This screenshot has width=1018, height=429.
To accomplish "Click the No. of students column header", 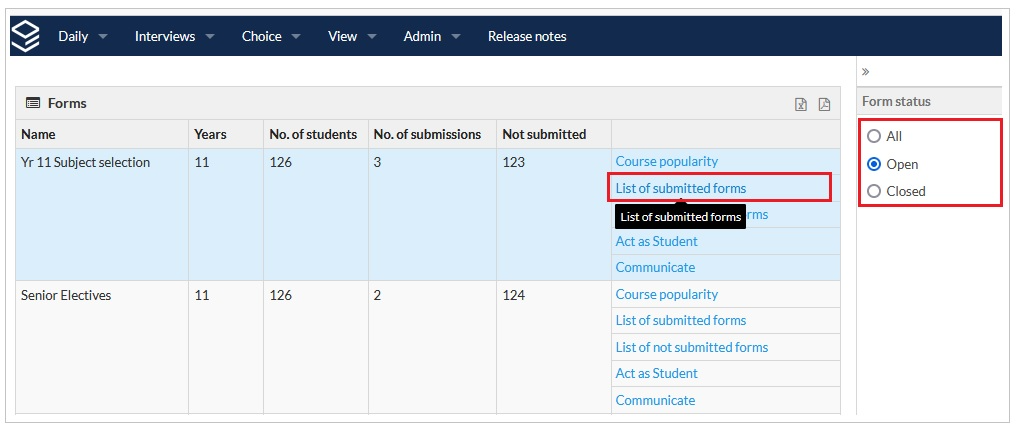I will click(x=313, y=134).
